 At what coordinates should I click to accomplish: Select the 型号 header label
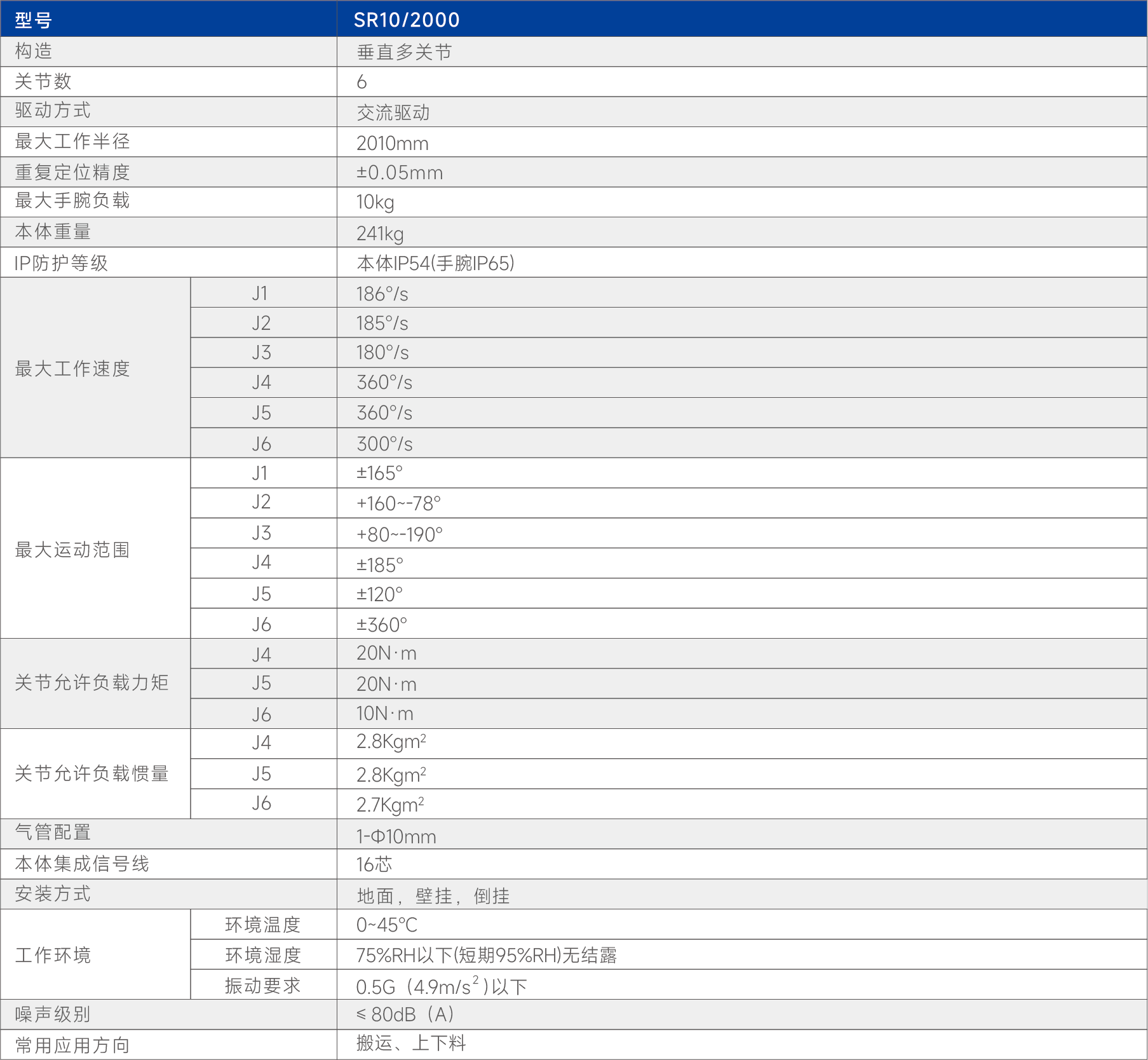[x=33, y=20]
